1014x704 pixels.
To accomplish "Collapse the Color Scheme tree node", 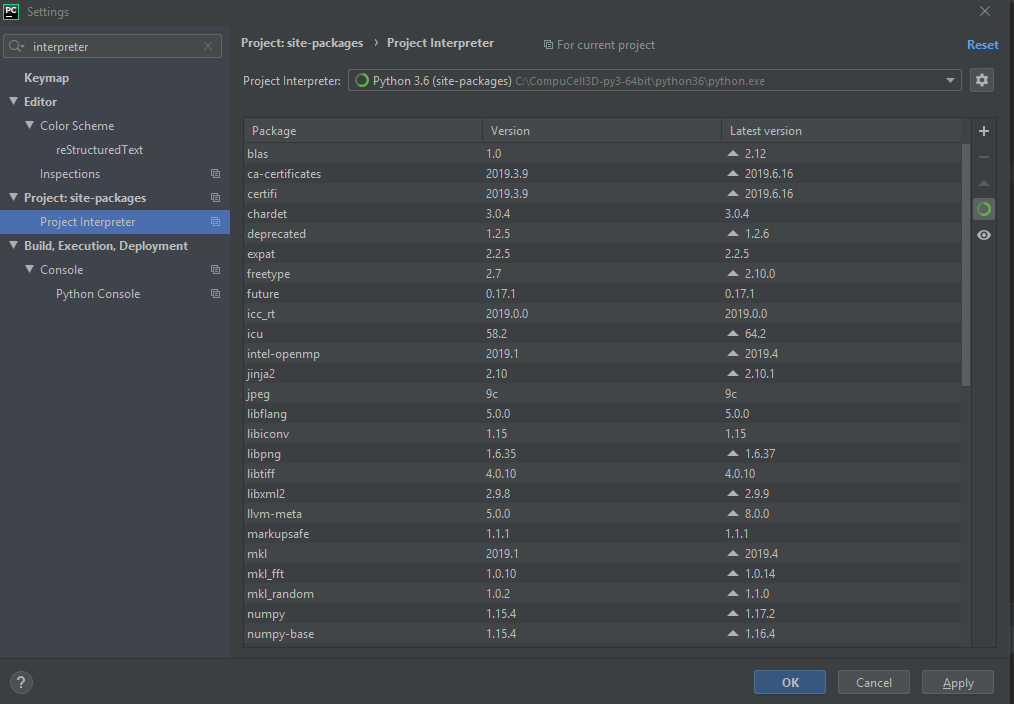I will pyautogui.click(x=29, y=125).
